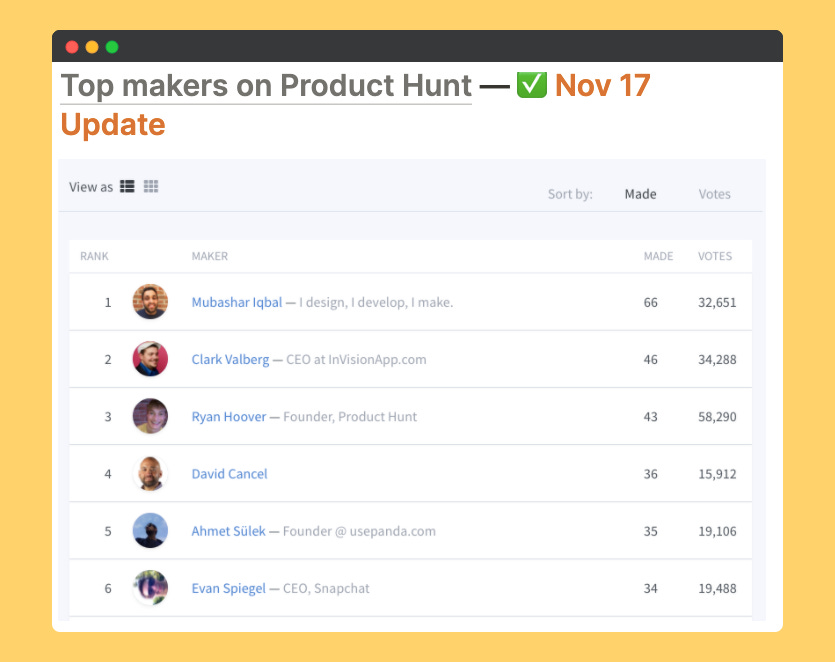Click made count 34
Image resolution: width=835 pixels, height=662 pixels.
click(650, 589)
